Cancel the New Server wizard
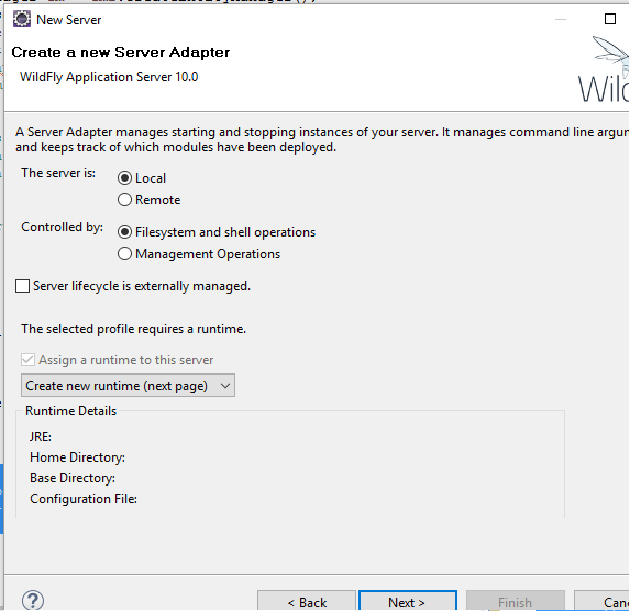 pyautogui.click(x=602, y=601)
